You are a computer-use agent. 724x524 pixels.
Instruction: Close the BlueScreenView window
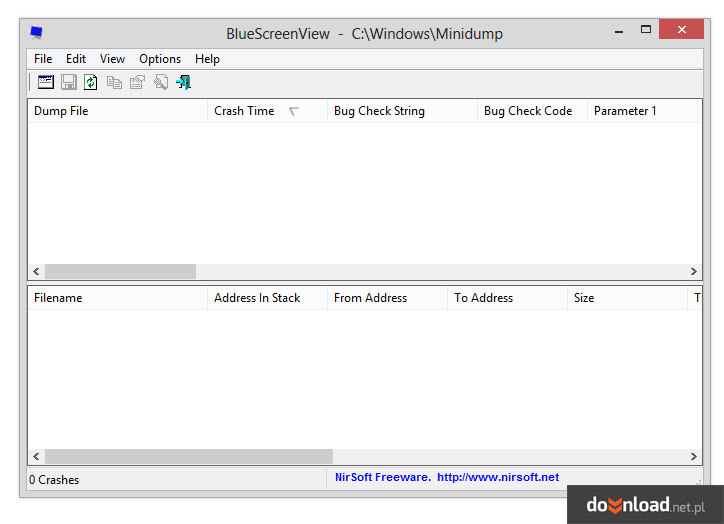tap(682, 29)
